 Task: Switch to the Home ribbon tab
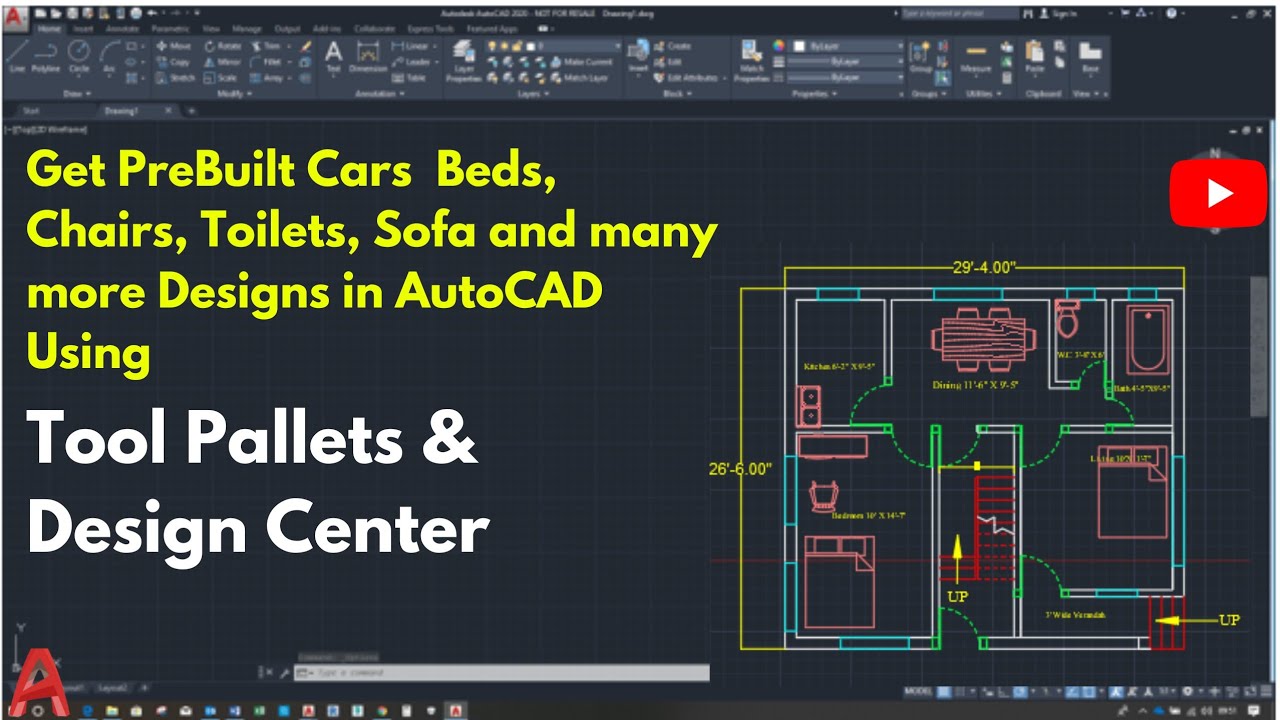[49, 29]
